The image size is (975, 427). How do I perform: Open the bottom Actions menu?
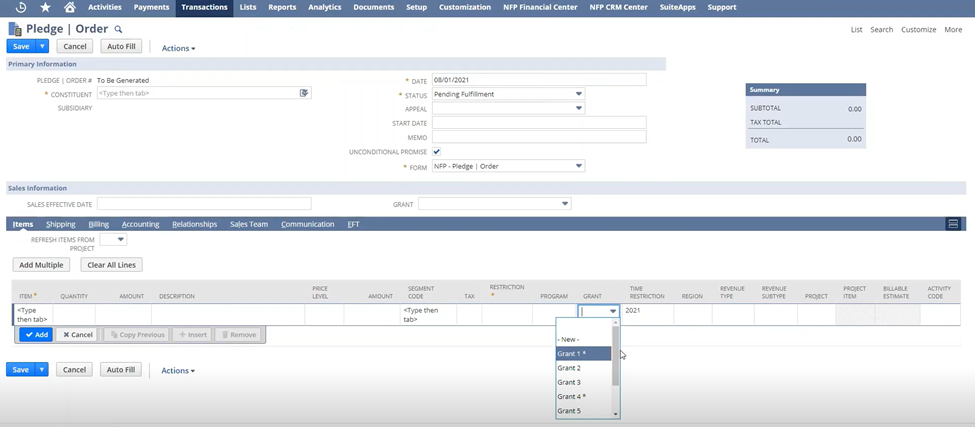coord(178,370)
